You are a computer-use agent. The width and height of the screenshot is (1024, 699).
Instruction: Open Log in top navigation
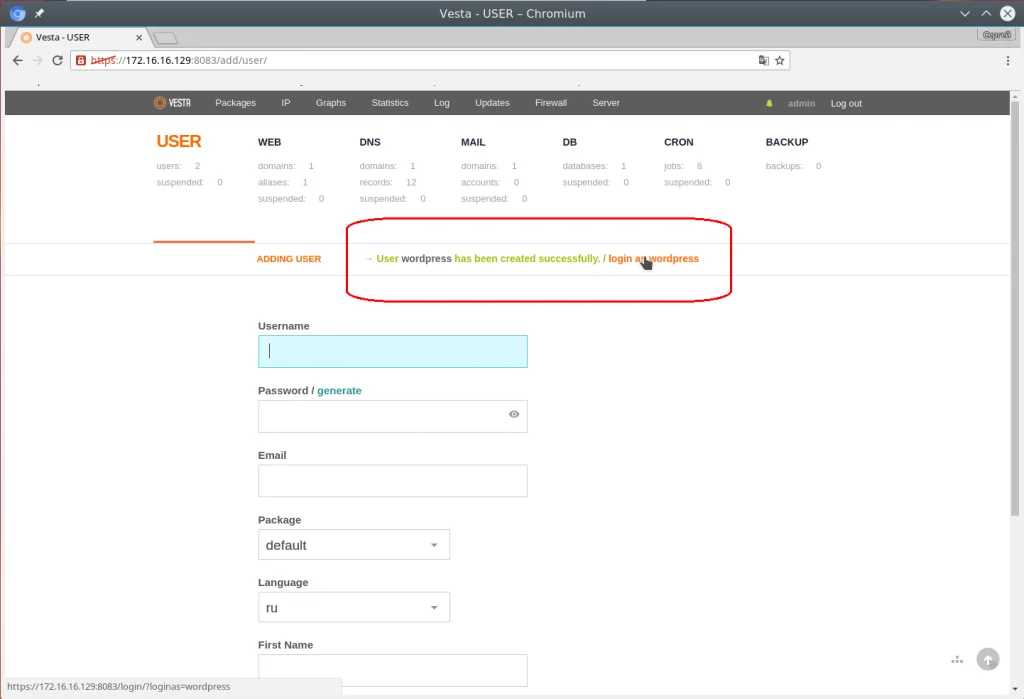click(x=441, y=103)
